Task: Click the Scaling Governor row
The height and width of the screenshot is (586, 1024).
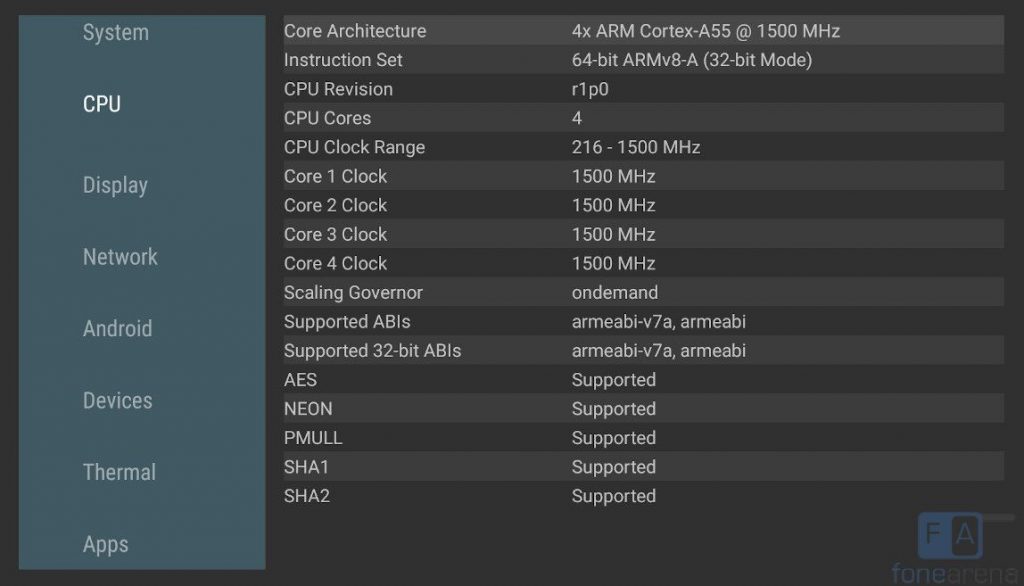Action: click(643, 292)
